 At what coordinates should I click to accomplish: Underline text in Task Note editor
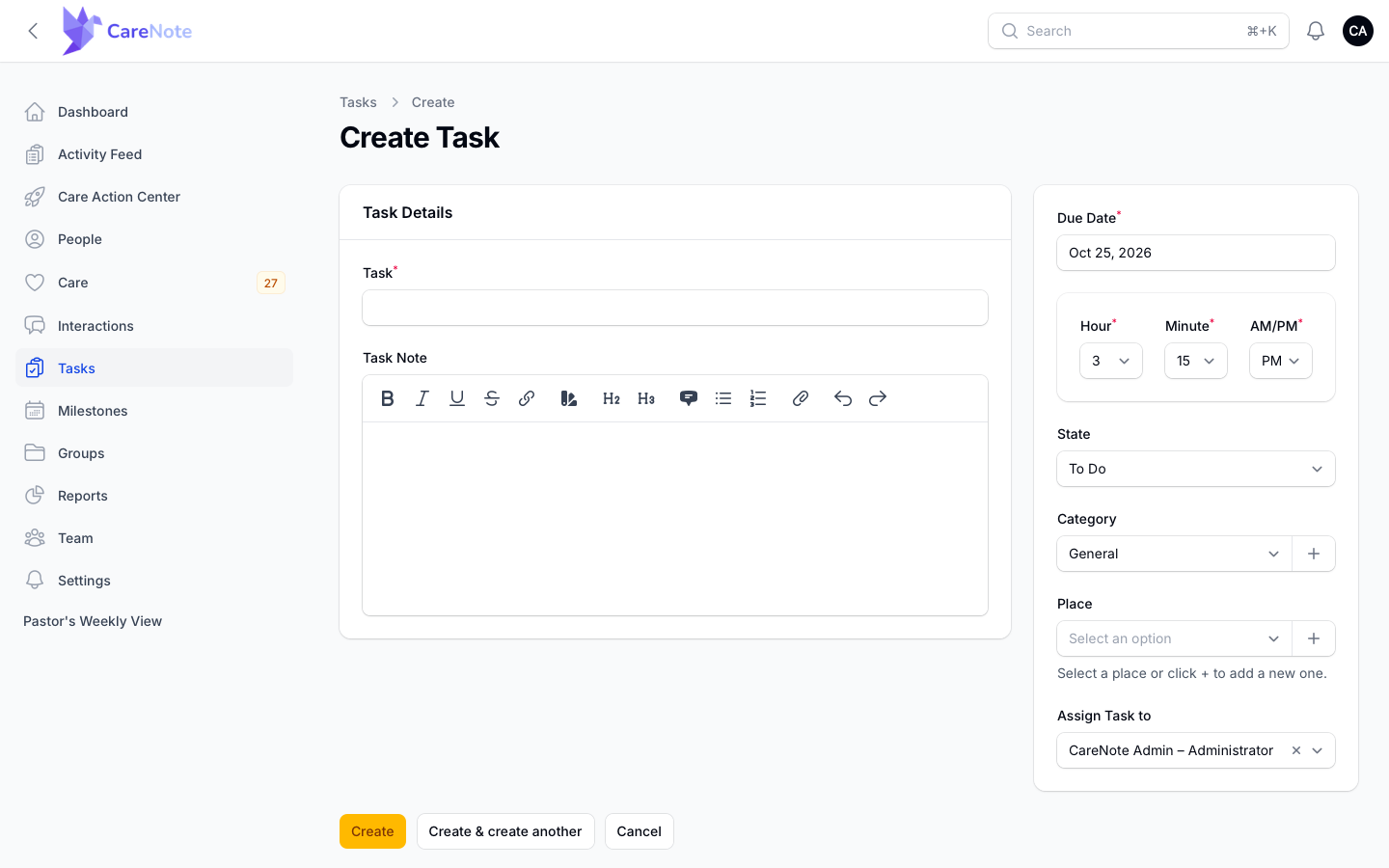click(457, 398)
